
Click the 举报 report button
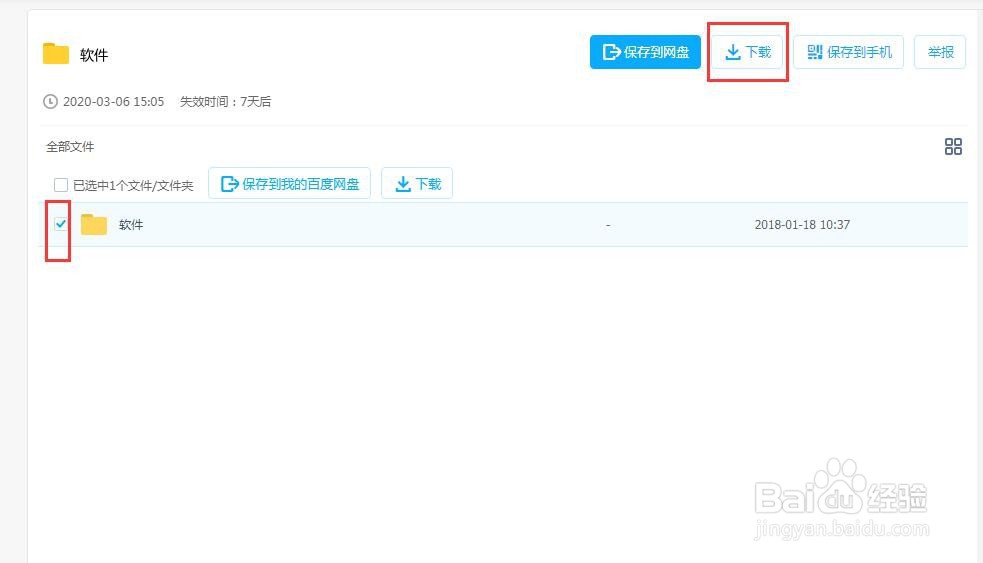click(940, 52)
